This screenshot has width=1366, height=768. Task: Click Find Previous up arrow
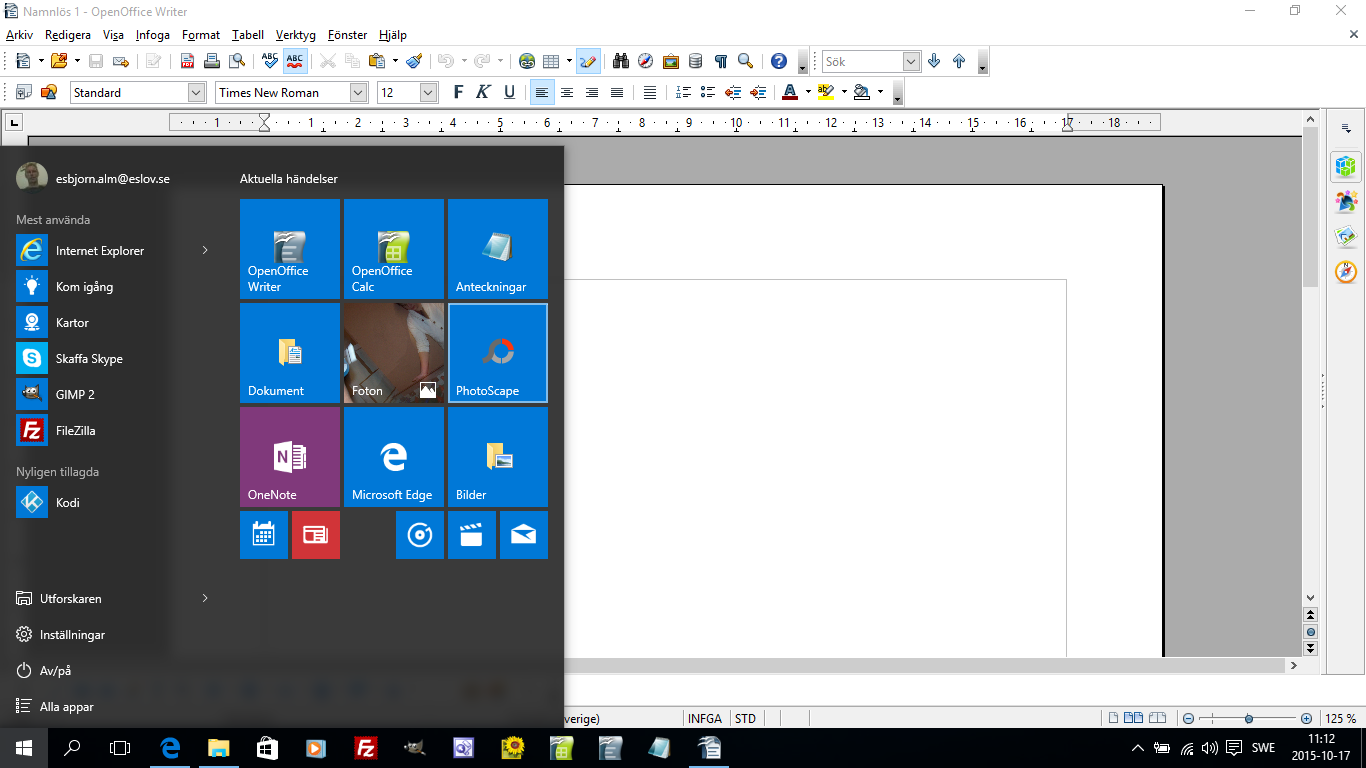(959, 61)
